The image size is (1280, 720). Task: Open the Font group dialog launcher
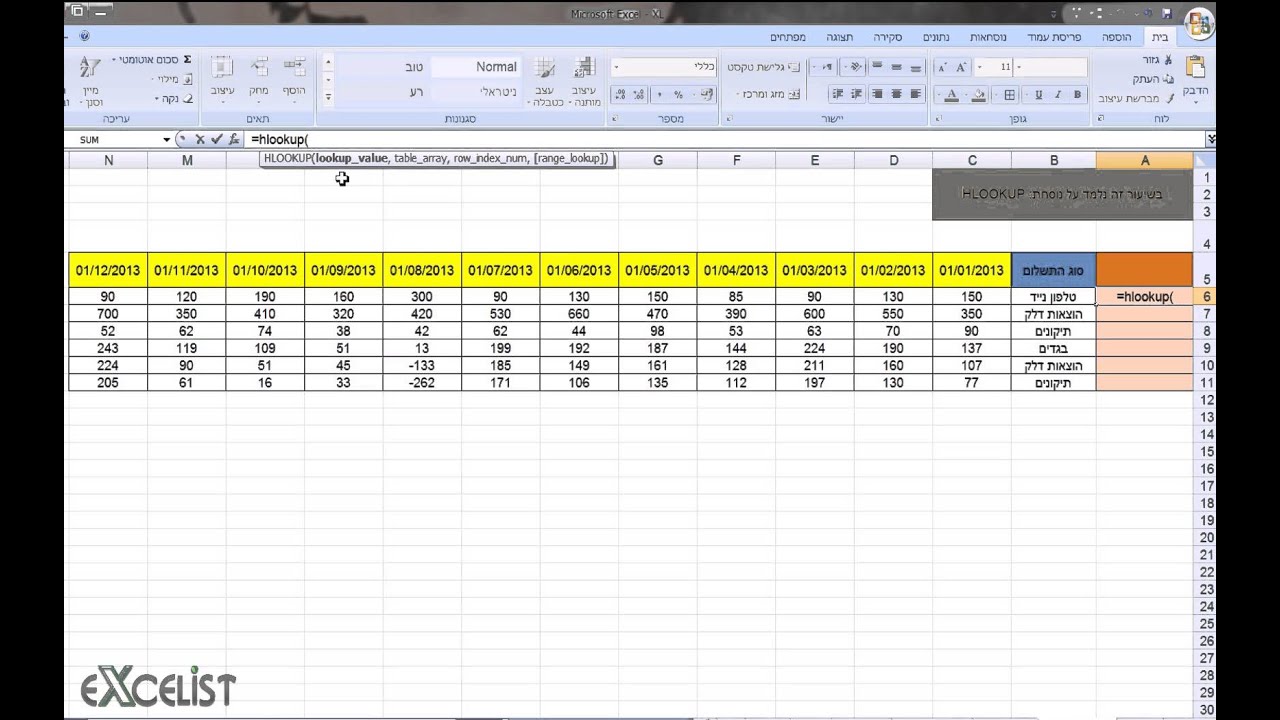[x=939, y=118]
